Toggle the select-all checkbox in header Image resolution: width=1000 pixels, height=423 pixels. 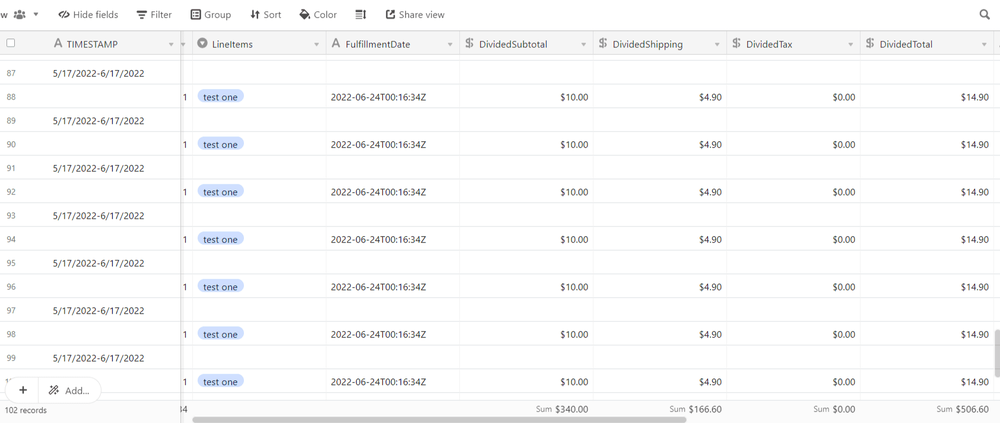pos(10,43)
